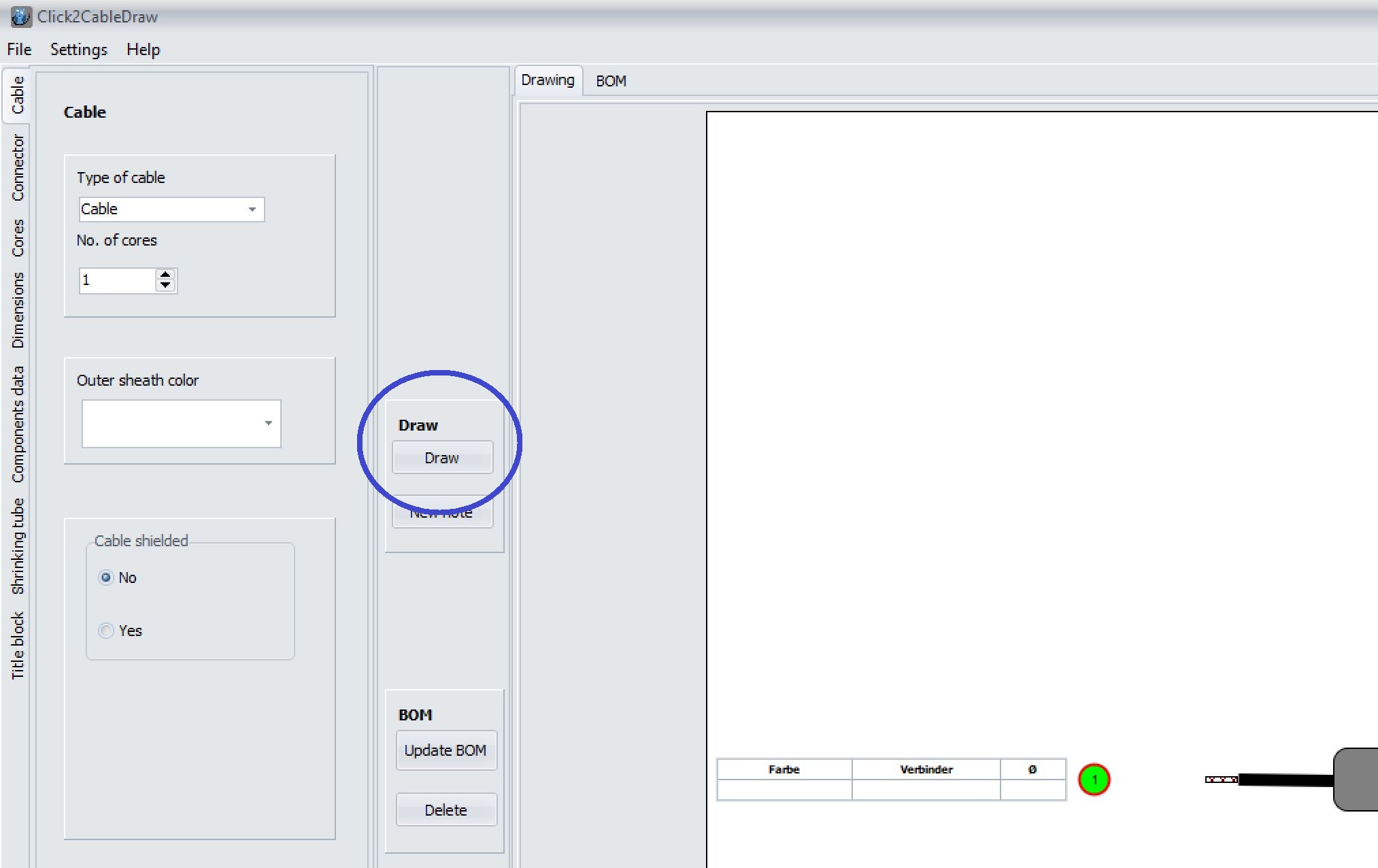This screenshot has width=1378, height=868.
Task: Click the Click2CableDraw app icon in title bar
Action: pos(20,16)
